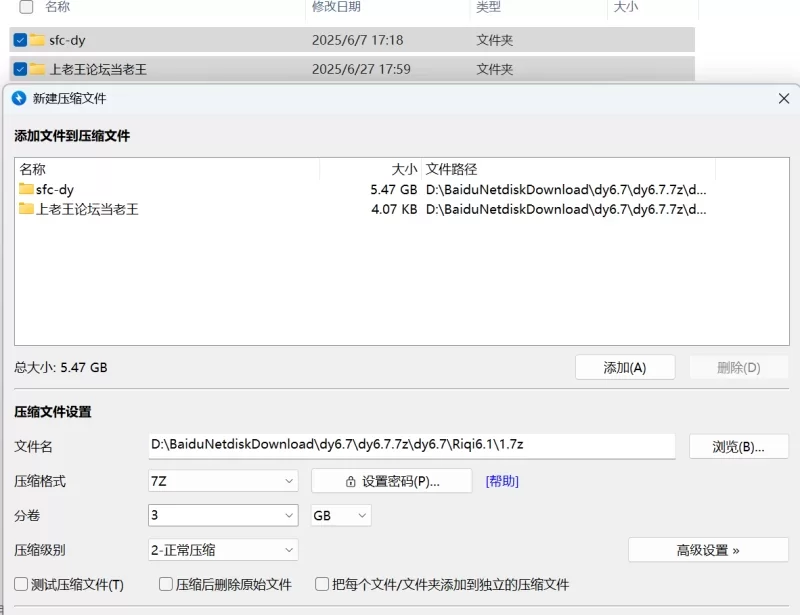The height and width of the screenshot is (615, 800).
Task: Open the 压缩格式 7Z dropdown
Action: 223,481
